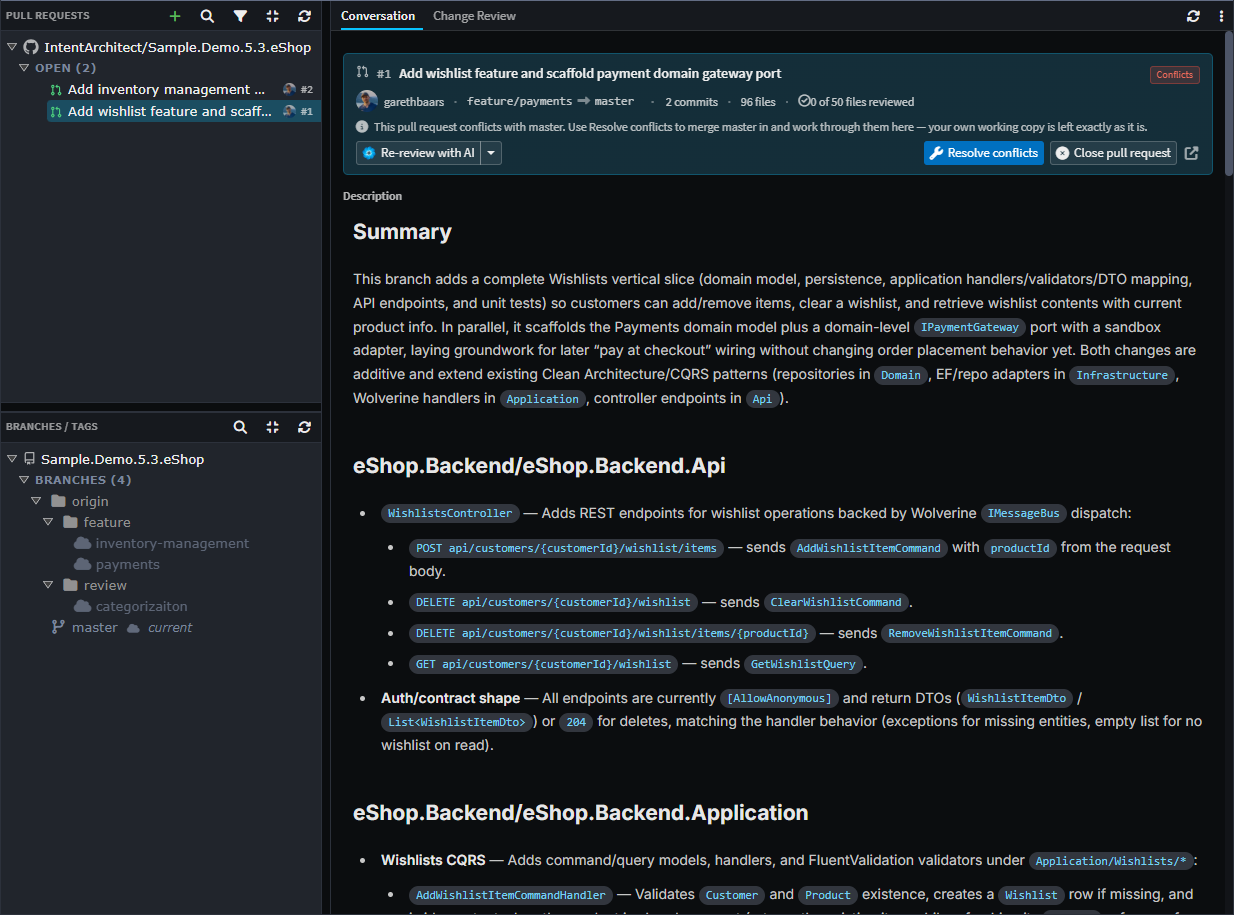Collapse the OPEN (2) group
Image resolution: width=1234 pixels, height=915 pixels.
[24, 68]
